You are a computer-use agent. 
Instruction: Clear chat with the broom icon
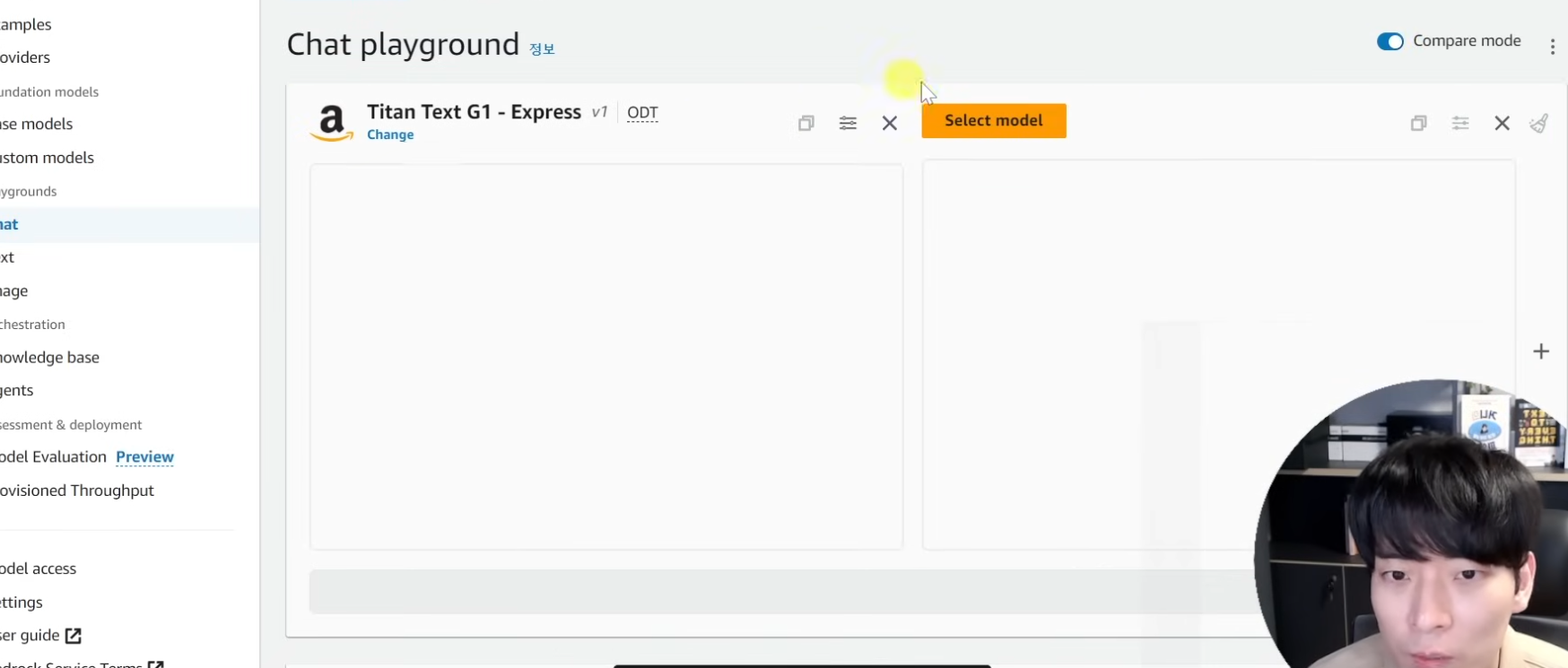[1539, 123]
